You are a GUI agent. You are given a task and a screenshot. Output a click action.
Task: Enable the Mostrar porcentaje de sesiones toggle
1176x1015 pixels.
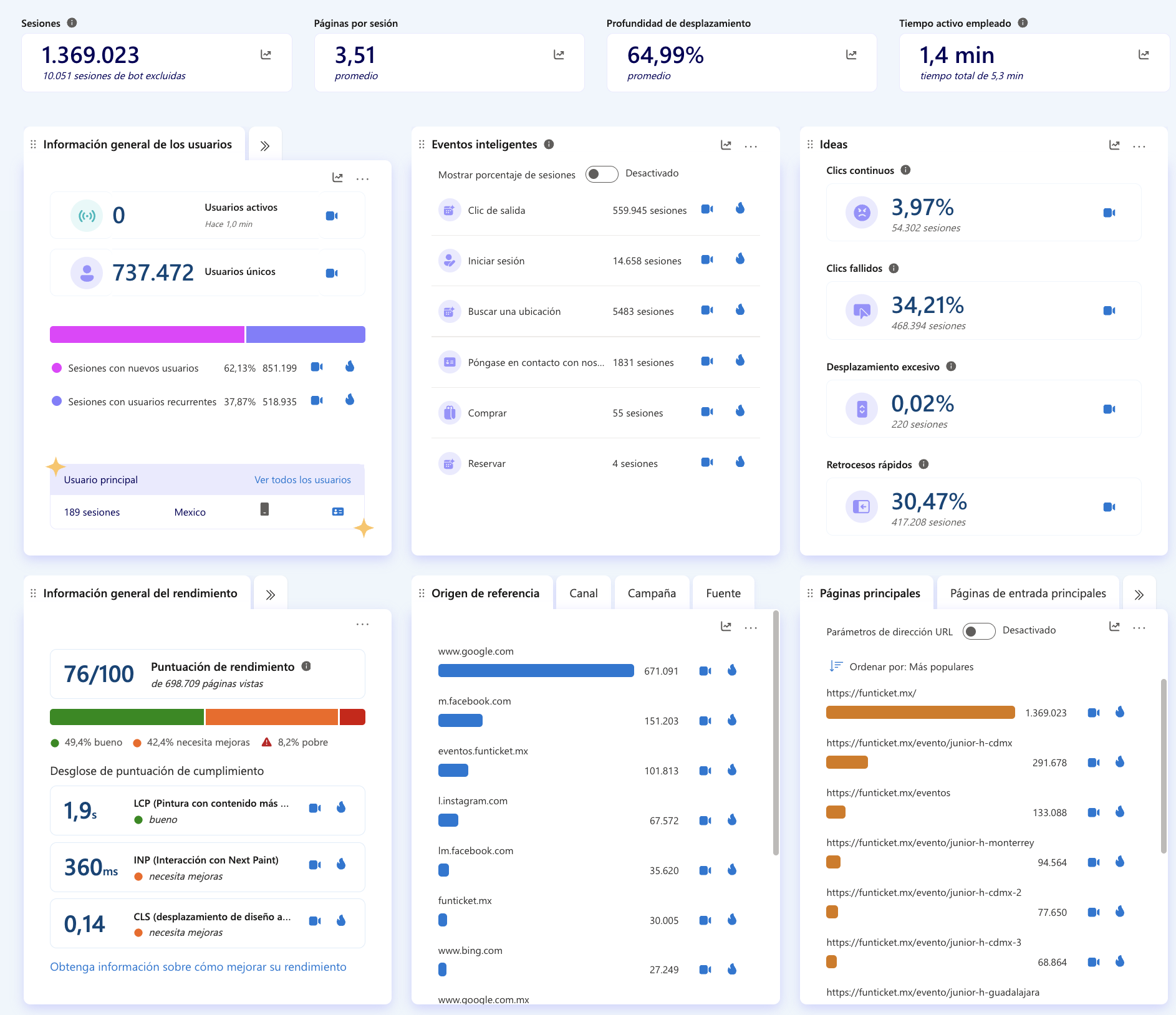coord(601,174)
